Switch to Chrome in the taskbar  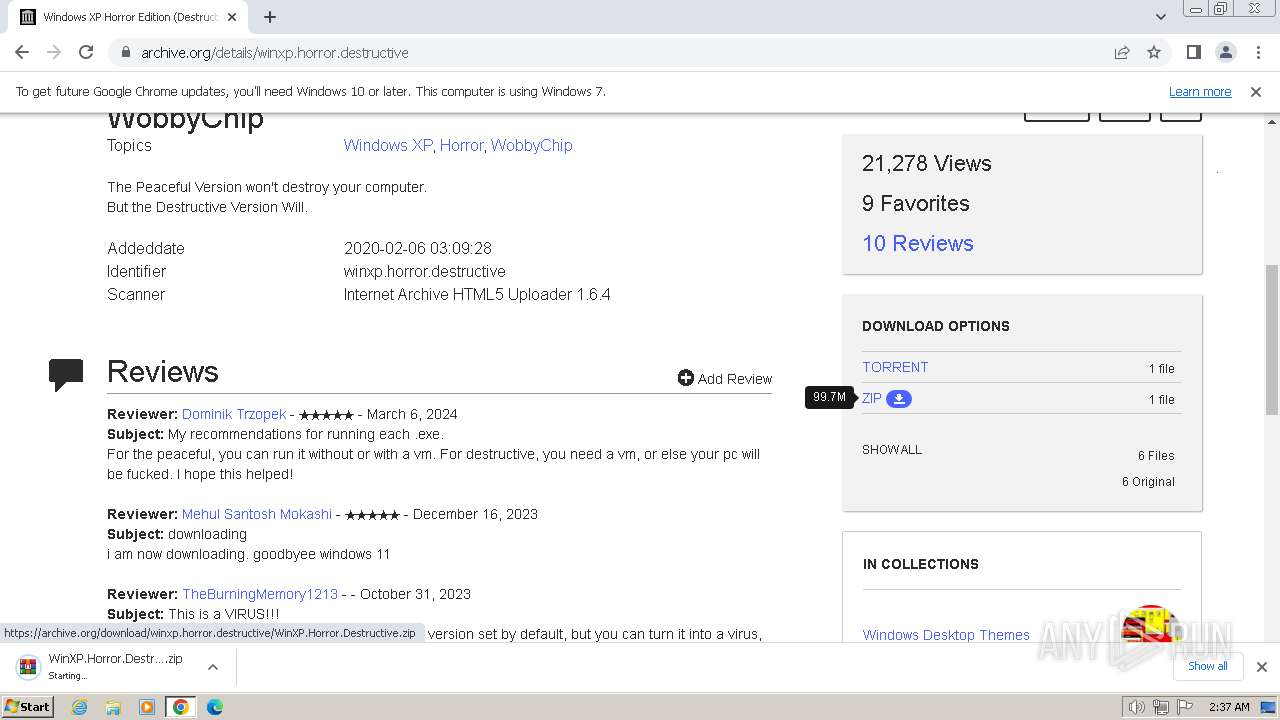pos(181,707)
